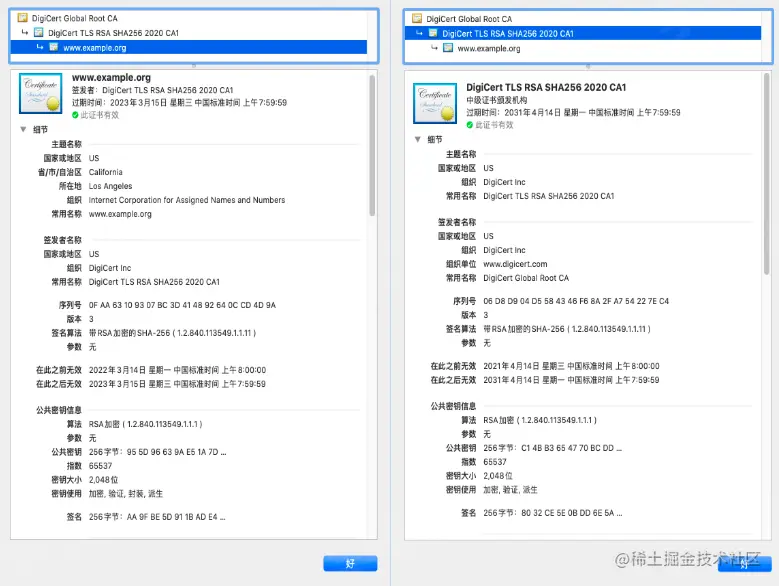Click green valid checkmark in right window

pos(469,125)
